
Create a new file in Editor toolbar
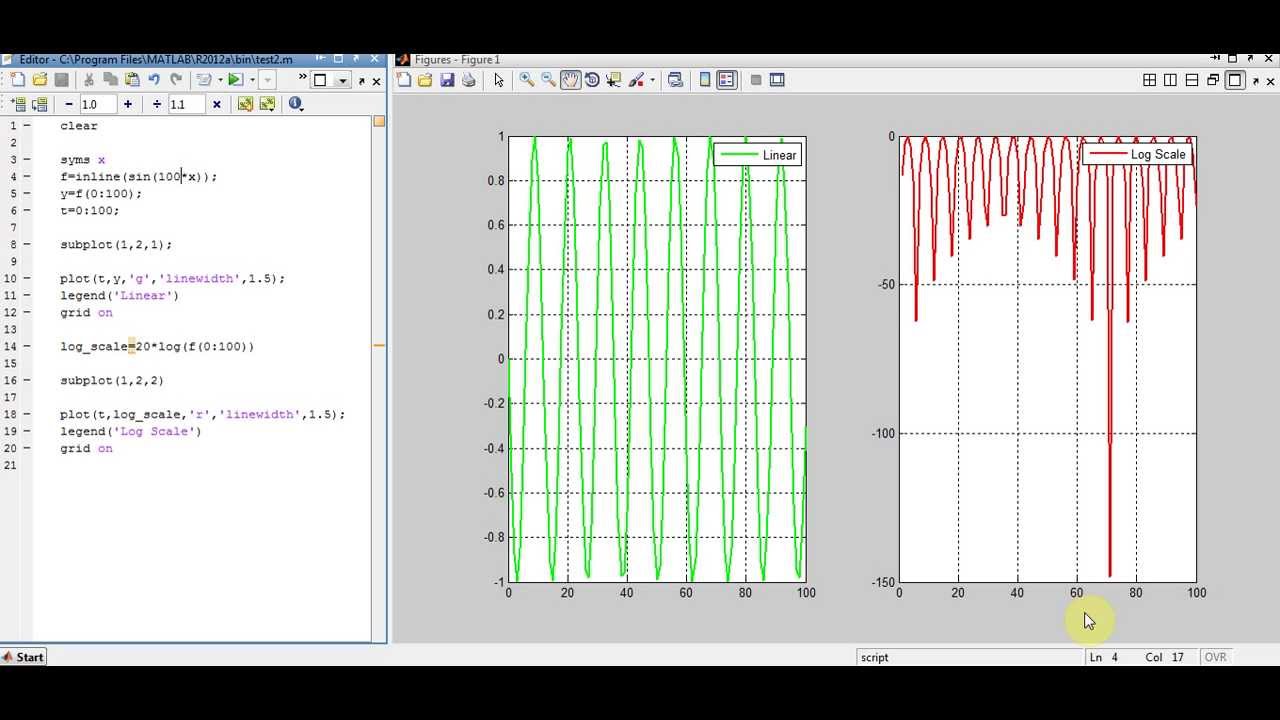tap(18, 80)
